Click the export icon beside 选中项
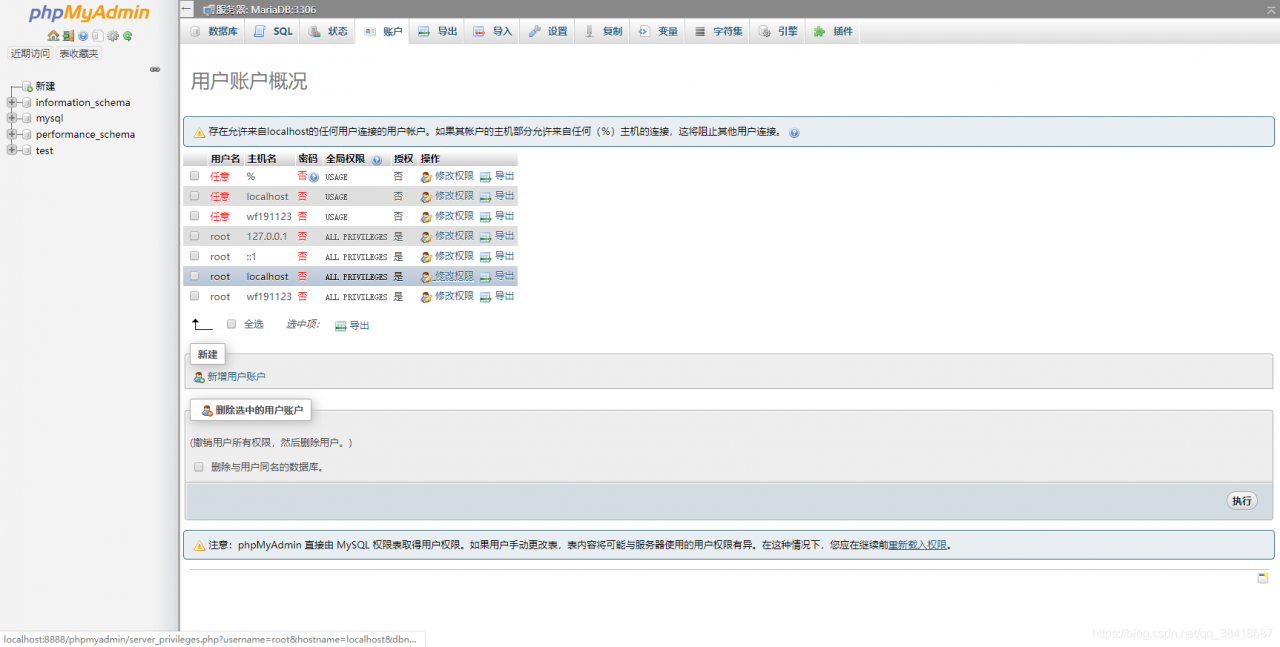The height and width of the screenshot is (647, 1280). pos(341,326)
